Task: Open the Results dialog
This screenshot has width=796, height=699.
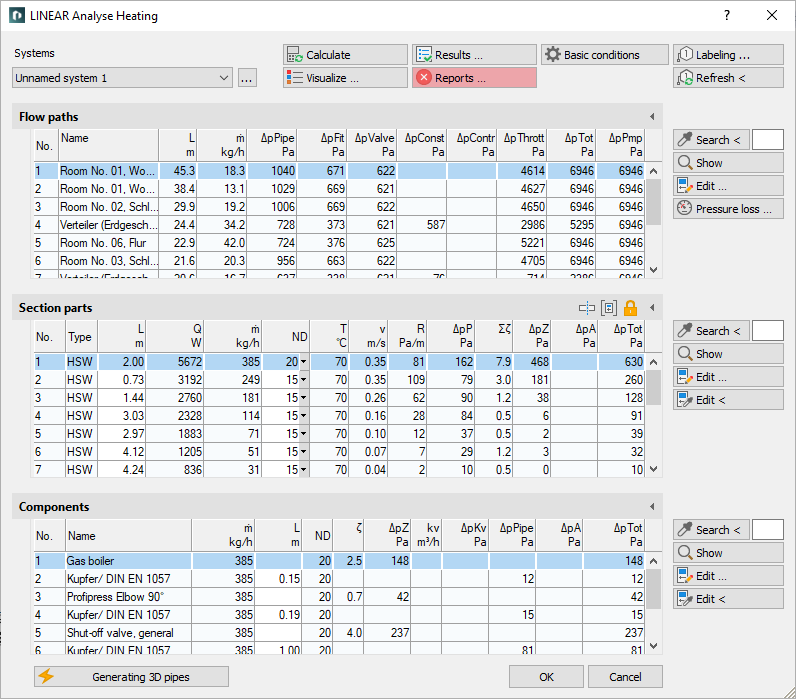Action: pyautogui.click(x=474, y=55)
